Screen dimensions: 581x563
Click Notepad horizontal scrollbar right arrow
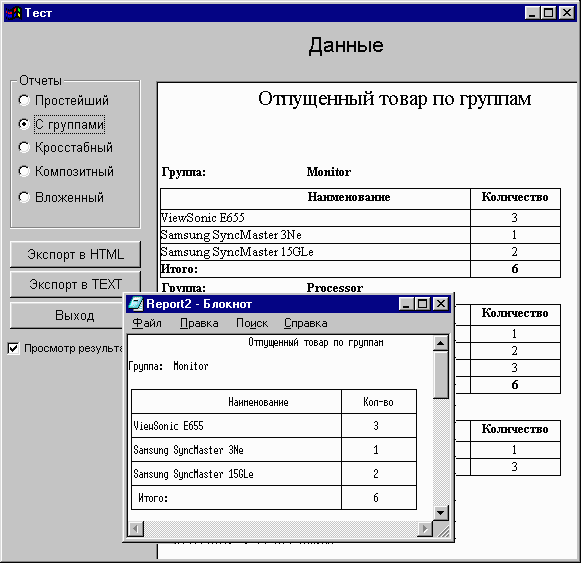point(425,529)
